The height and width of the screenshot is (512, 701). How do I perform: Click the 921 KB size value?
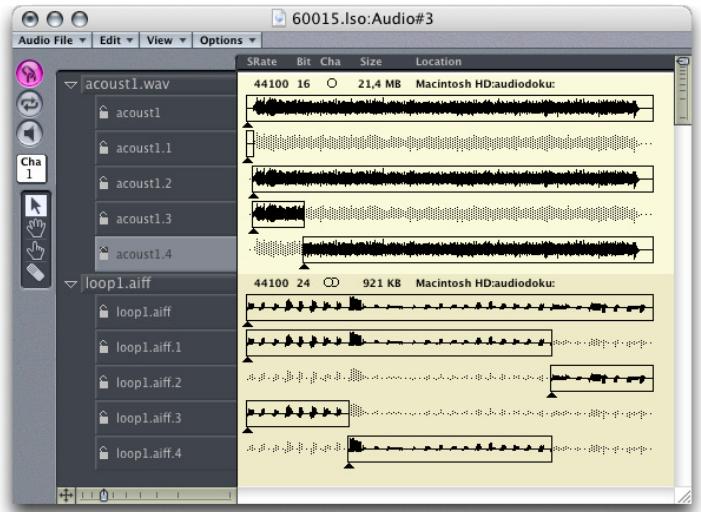(x=382, y=284)
